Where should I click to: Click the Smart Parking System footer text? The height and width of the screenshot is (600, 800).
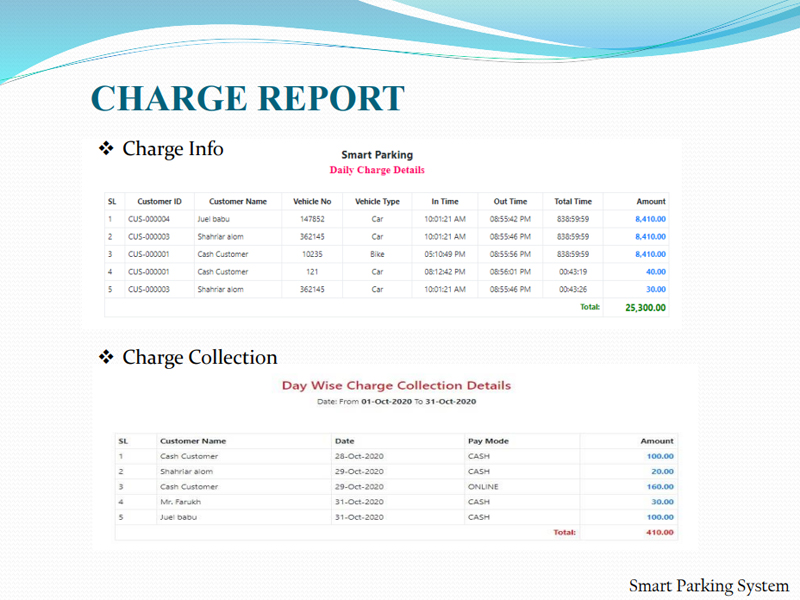click(x=708, y=585)
